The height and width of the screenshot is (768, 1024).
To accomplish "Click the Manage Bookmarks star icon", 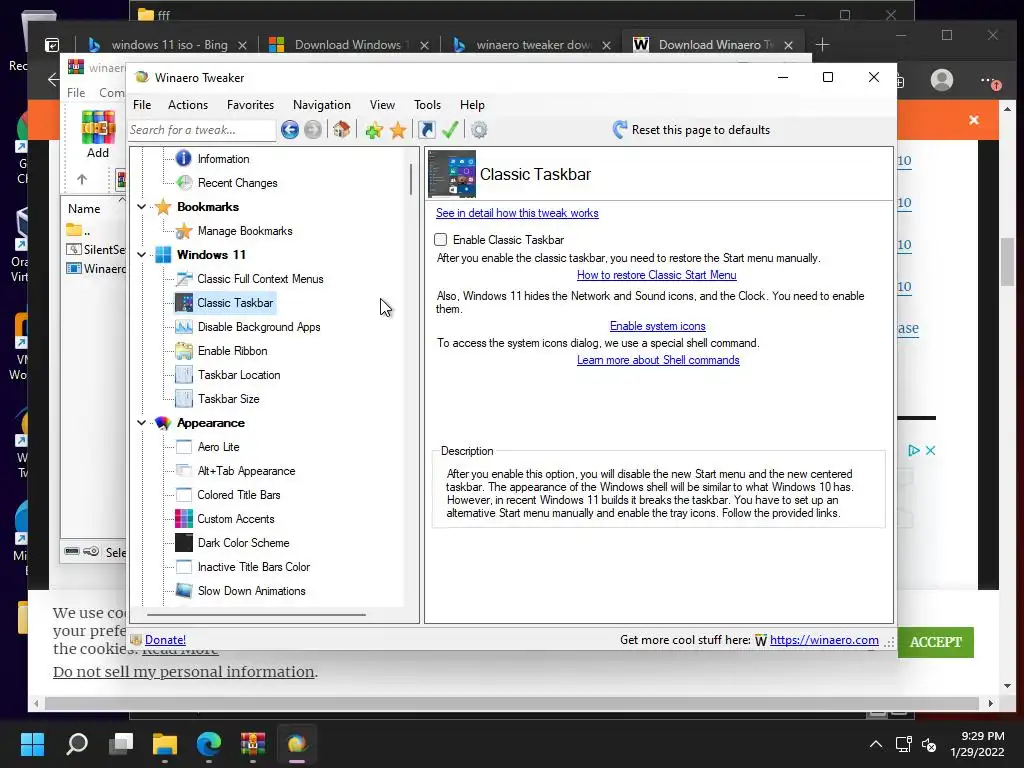I will click(x=184, y=231).
